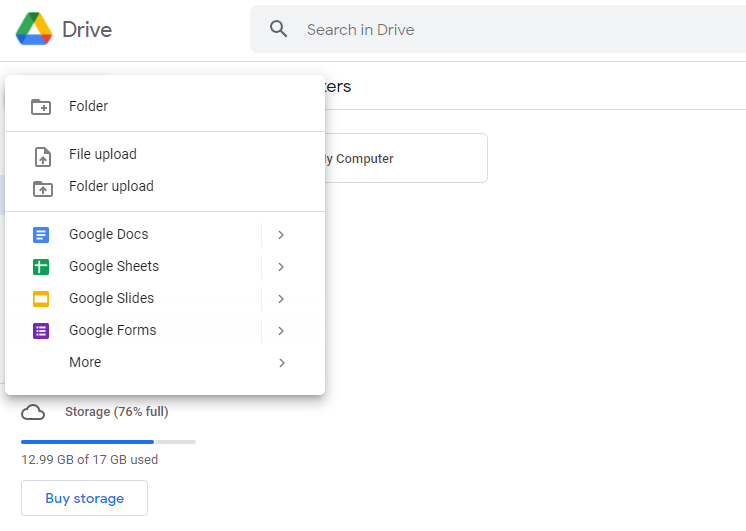Image resolution: width=746 pixels, height=531 pixels.
Task: Select File upload menu entry
Action: pyautogui.click(x=165, y=154)
